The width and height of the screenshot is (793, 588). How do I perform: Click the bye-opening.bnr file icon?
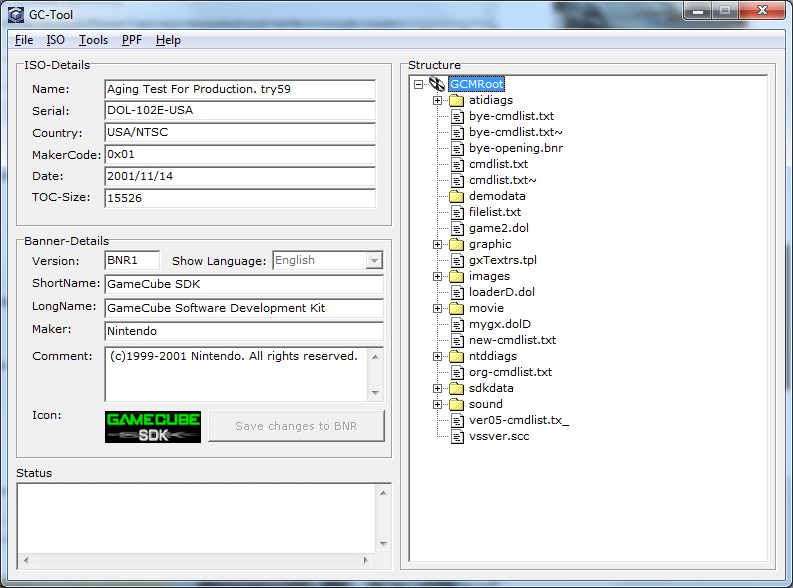click(x=457, y=149)
